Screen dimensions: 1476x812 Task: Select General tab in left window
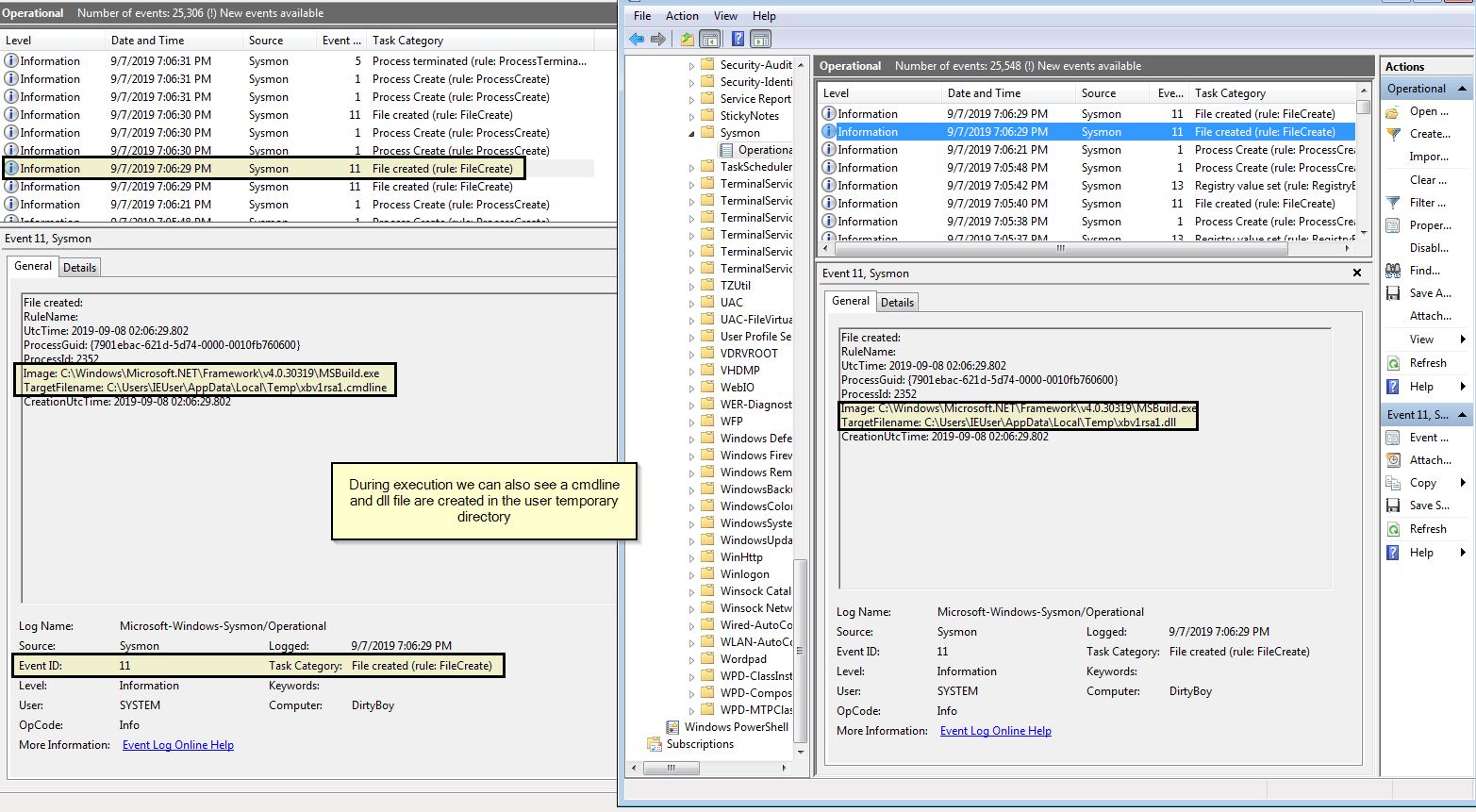pos(33,266)
